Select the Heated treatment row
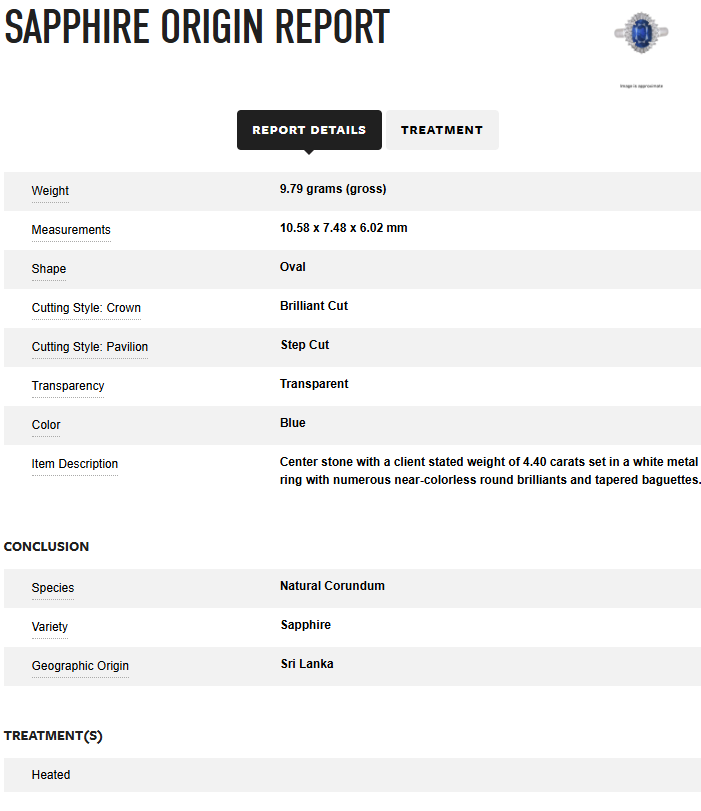 [x=352, y=775]
